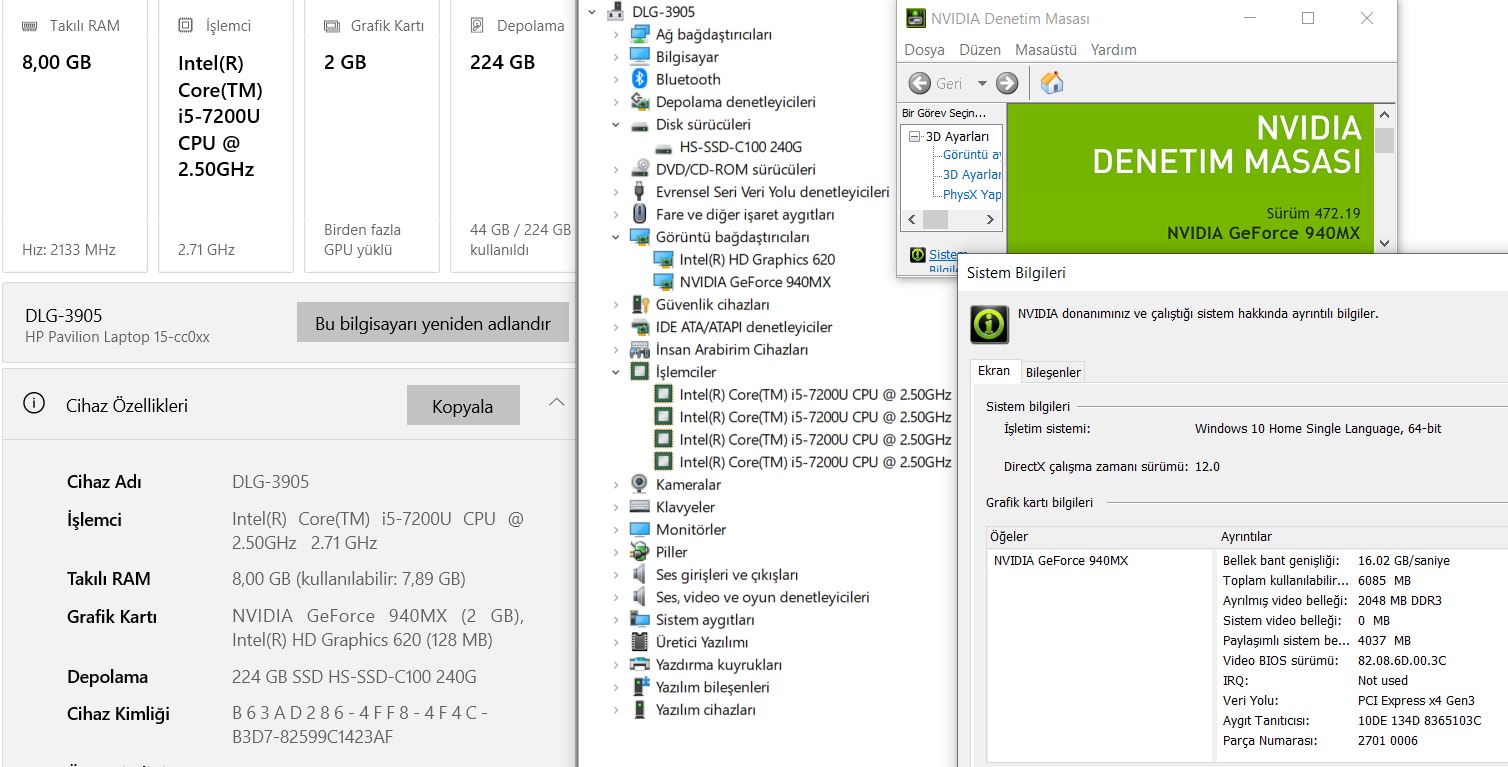
Task: Select the first i5-7200U processor entry
Action: click(x=815, y=394)
